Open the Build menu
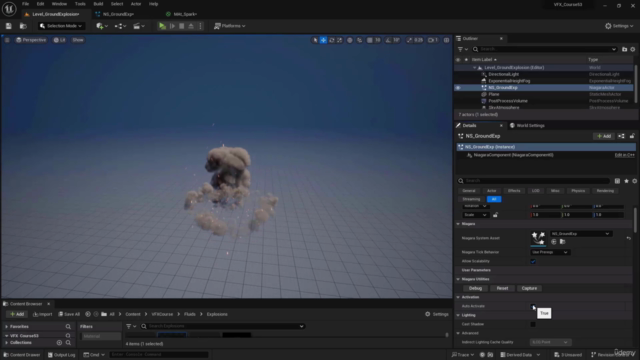This screenshot has width=640, height=360. (x=98, y=4)
